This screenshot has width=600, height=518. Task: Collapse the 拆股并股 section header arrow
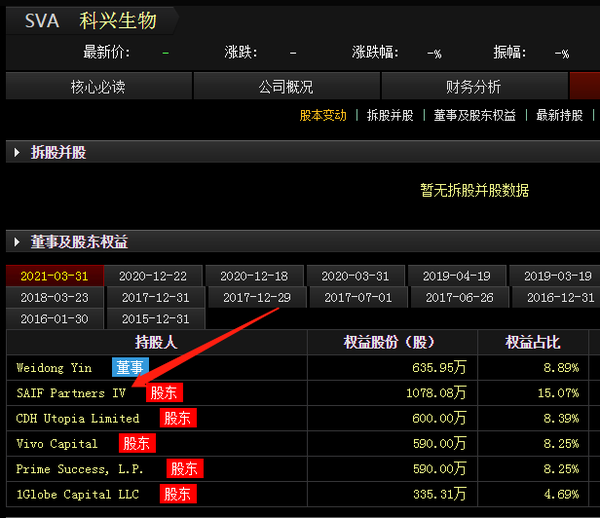click(x=17, y=153)
